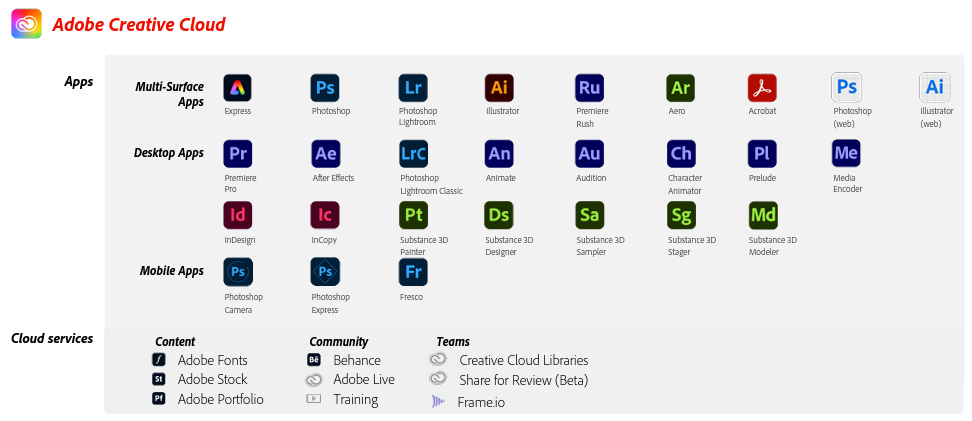Image resolution: width=972 pixels, height=421 pixels.
Task: Click the Adobe Stock text label
Action: click(213, 379)
